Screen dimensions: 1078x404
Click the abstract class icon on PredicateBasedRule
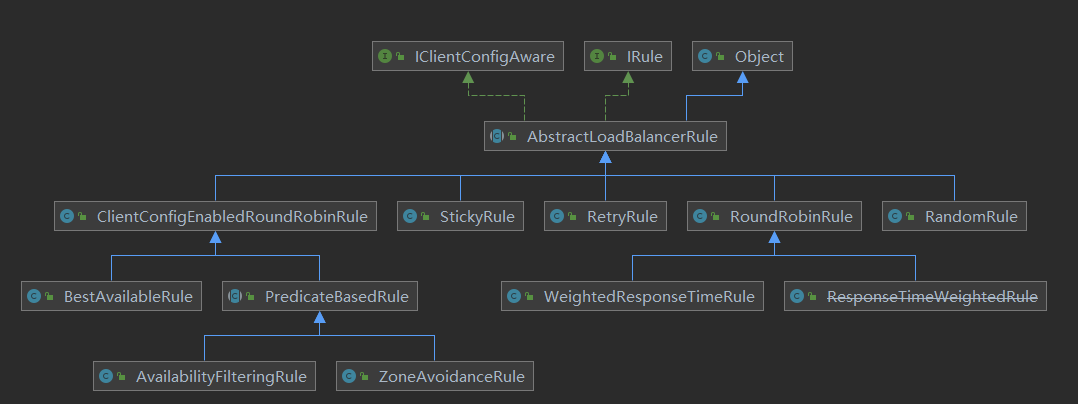(234, 296)
